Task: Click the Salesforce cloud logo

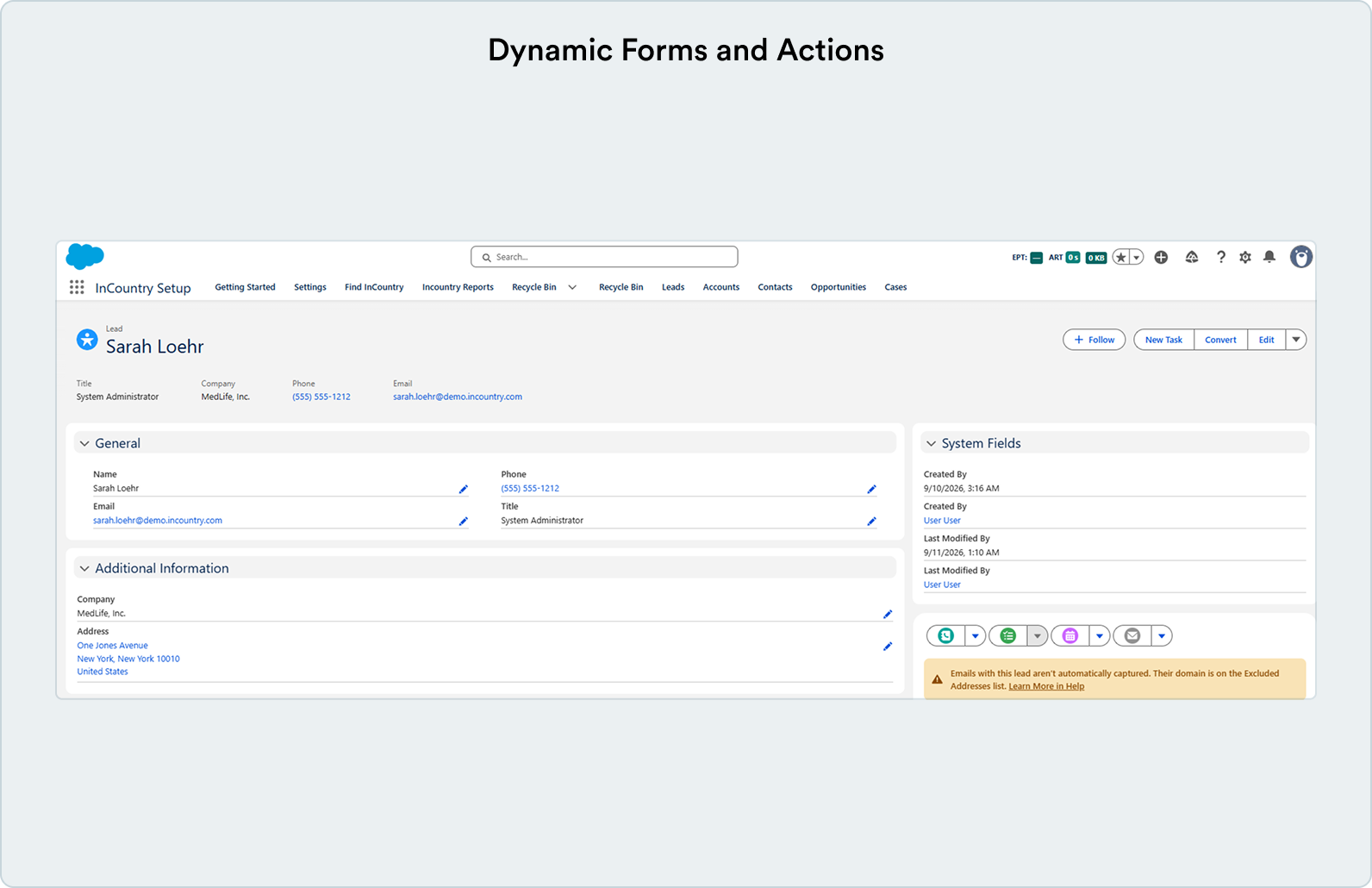Action: click(85, 256)
